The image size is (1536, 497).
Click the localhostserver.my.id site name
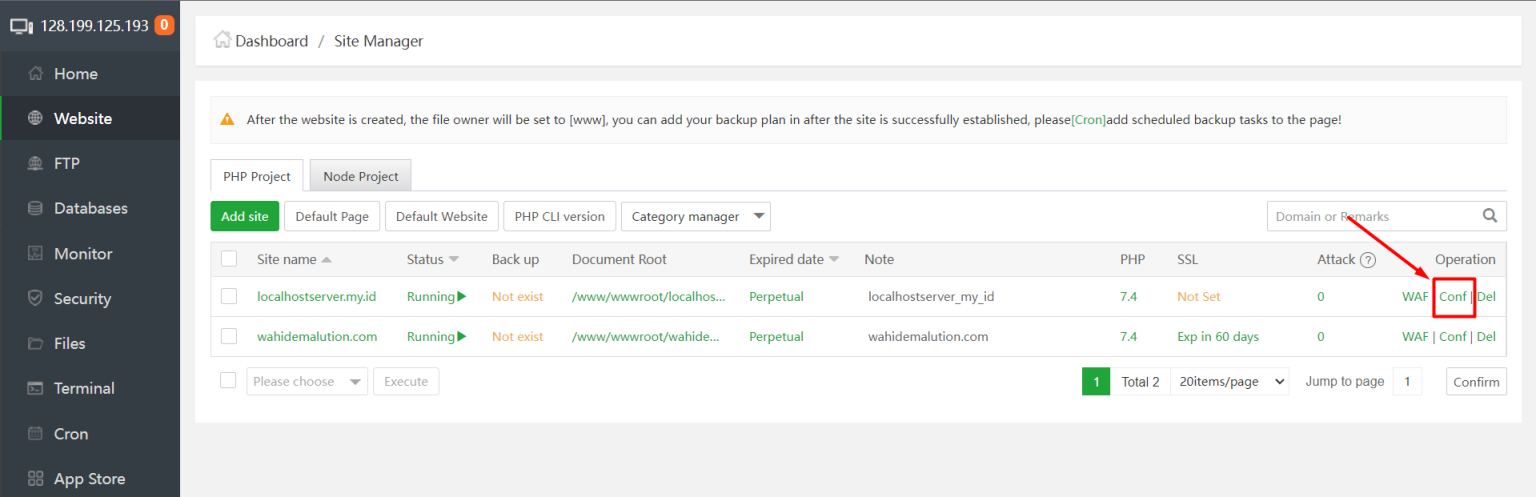(x=316, y=297)
